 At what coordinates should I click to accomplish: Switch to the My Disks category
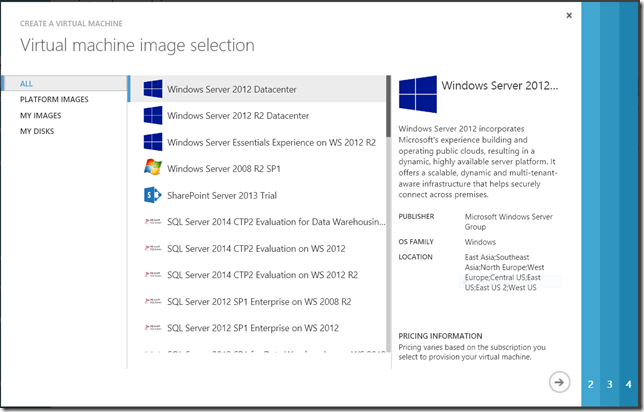(x=37, y=131)
